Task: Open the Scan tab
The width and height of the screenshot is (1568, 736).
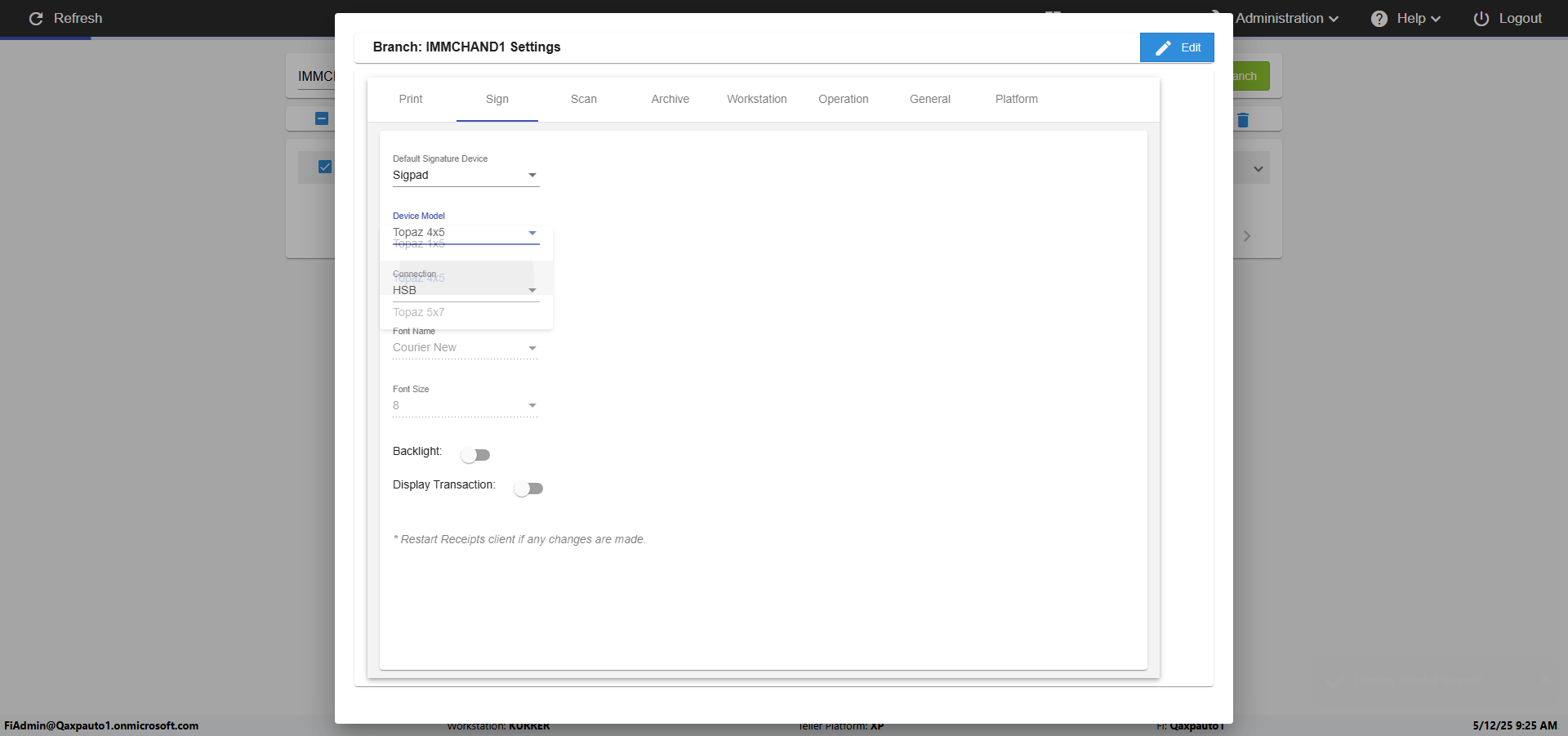Action: (x=584, y=99)
